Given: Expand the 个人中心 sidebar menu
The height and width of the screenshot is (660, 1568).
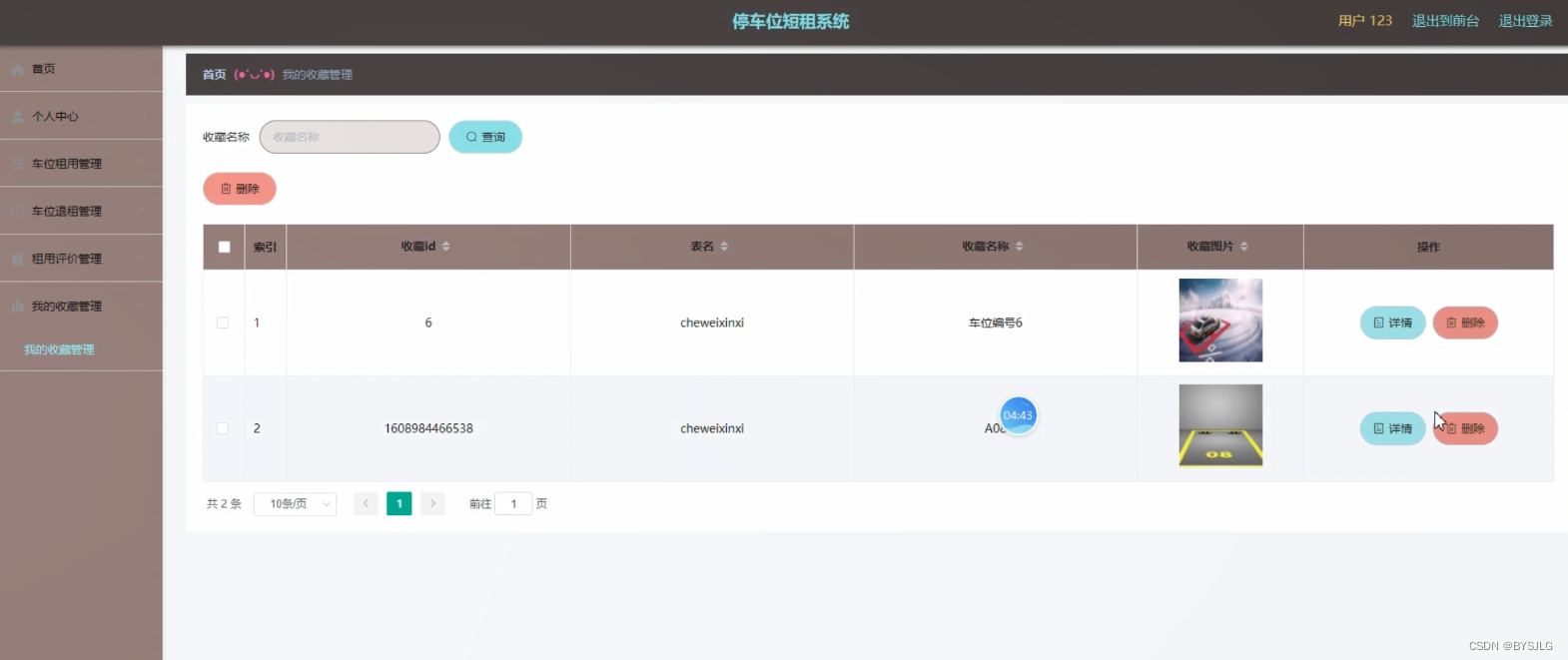Looking at the screenshot, I should (x=142, y=117).
